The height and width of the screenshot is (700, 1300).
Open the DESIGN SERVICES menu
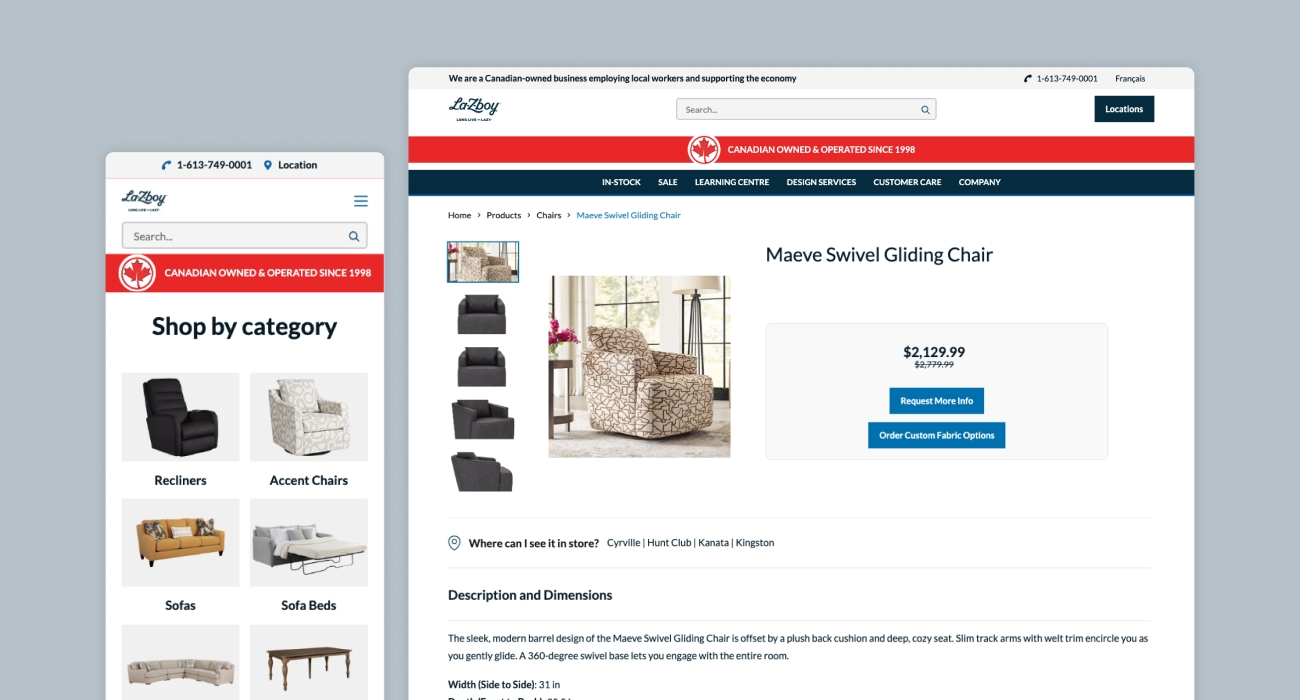[821, 182]
